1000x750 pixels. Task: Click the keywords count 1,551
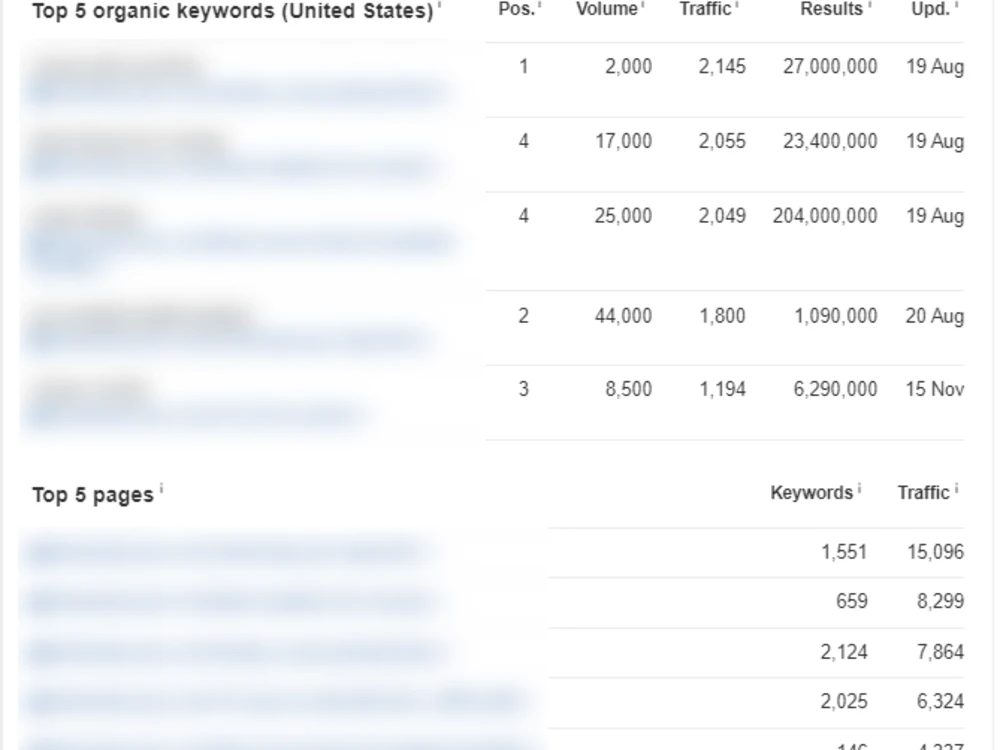844,552
